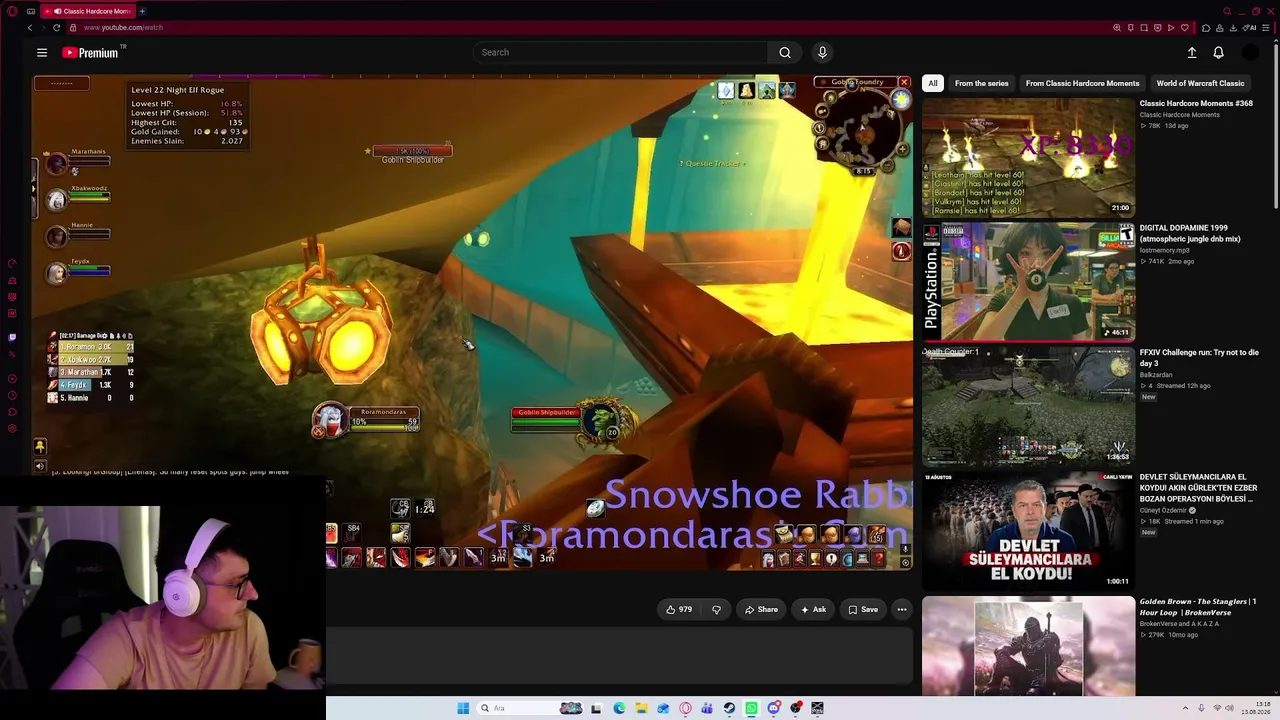This screenshot has height=720, width=1280.
Task: Open DIGITAL DOPAMINE 1999 video title
Action: click(1190, 233)
